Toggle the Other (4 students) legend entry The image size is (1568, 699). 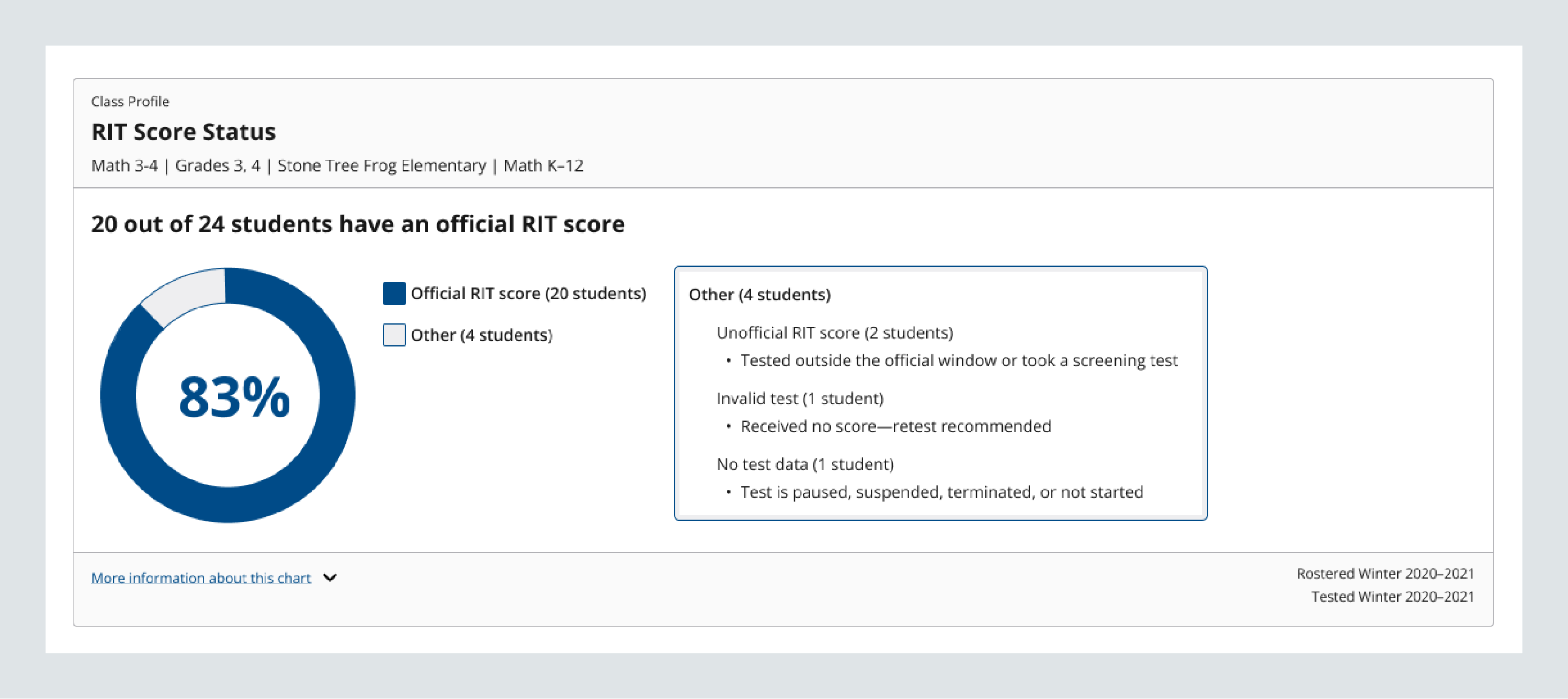482,335
